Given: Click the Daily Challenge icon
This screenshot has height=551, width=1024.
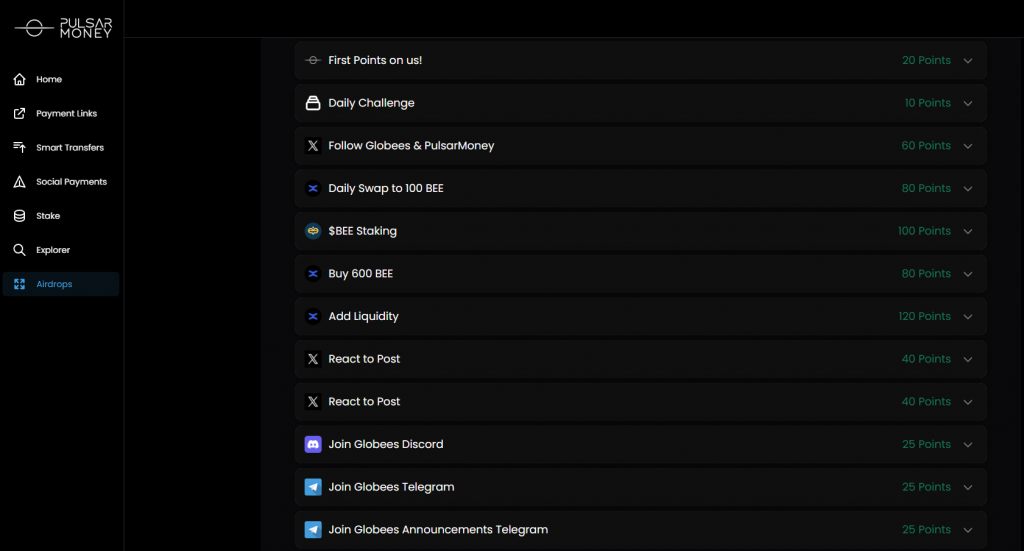Looking at the screenshot, I should coord(313,103).
